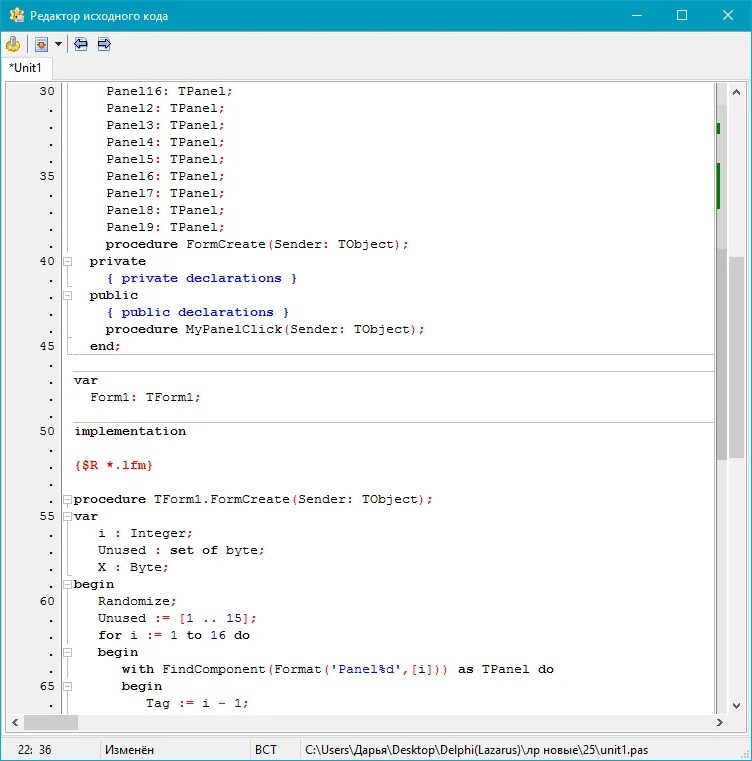Click the 'for i := 1 to 16 do' line
The width and height of the screenshot is (752, 761).
174,635
